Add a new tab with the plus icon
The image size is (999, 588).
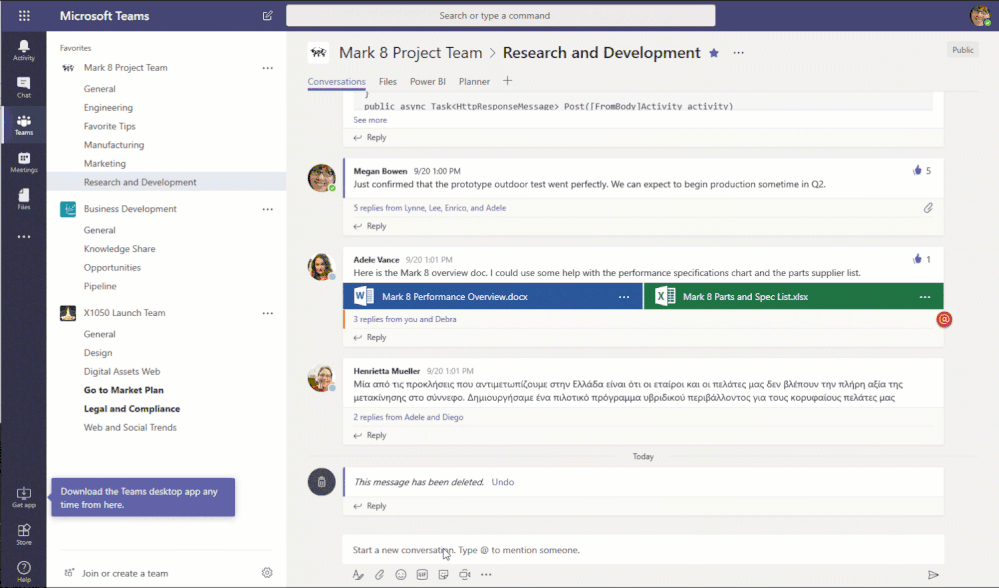coord(507,81)
